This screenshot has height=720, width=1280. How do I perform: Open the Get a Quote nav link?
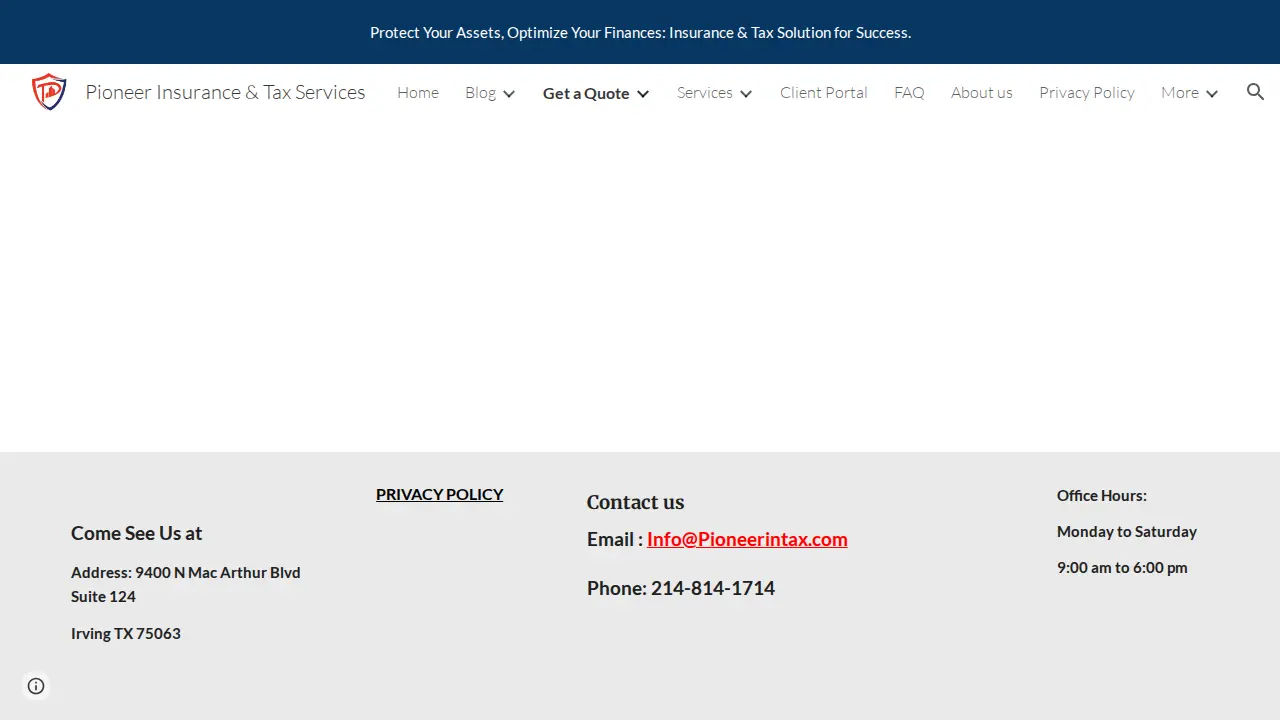pos(586,93)
